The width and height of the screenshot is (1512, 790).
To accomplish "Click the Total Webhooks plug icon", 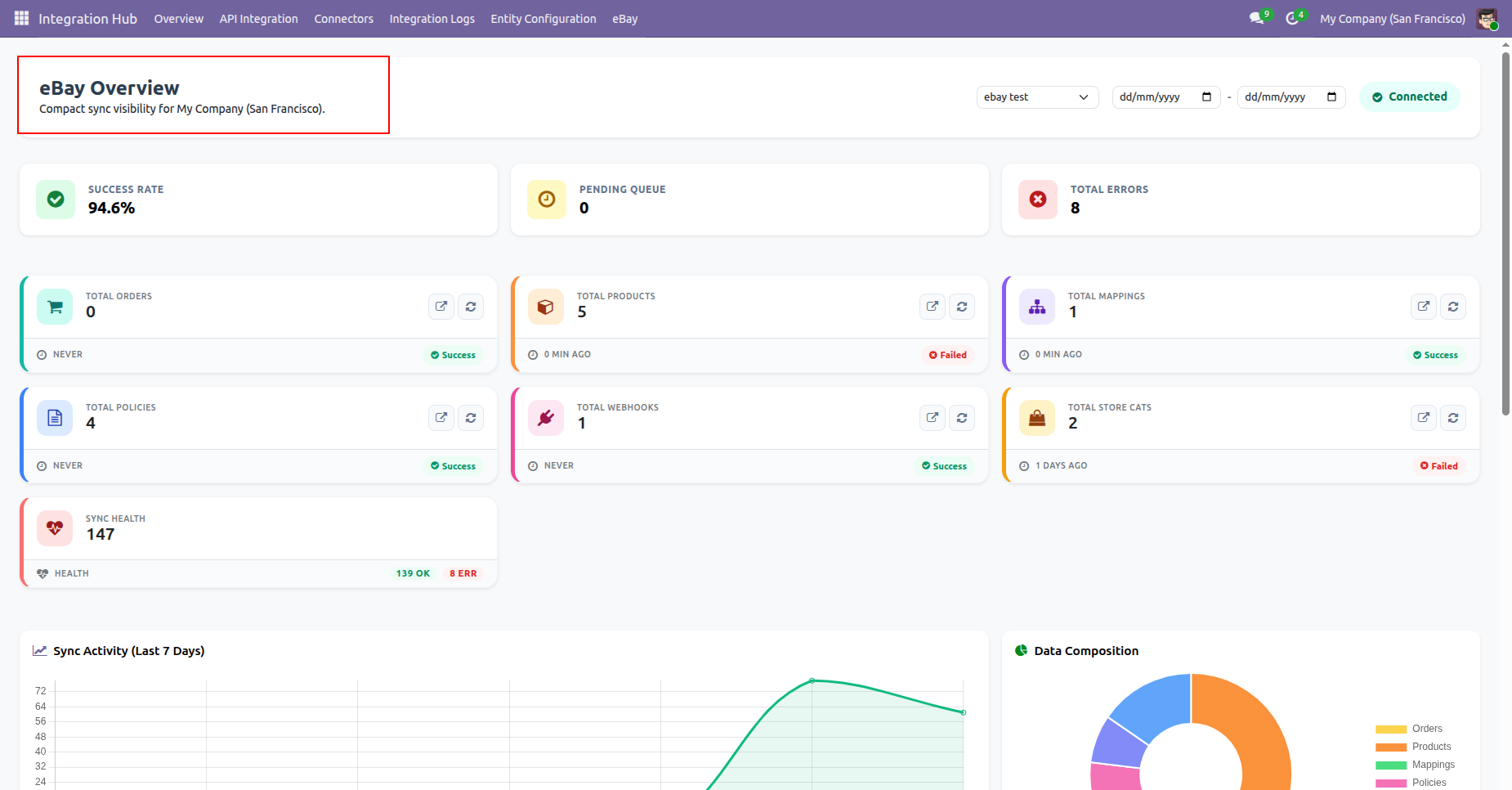I will point(546,418).
